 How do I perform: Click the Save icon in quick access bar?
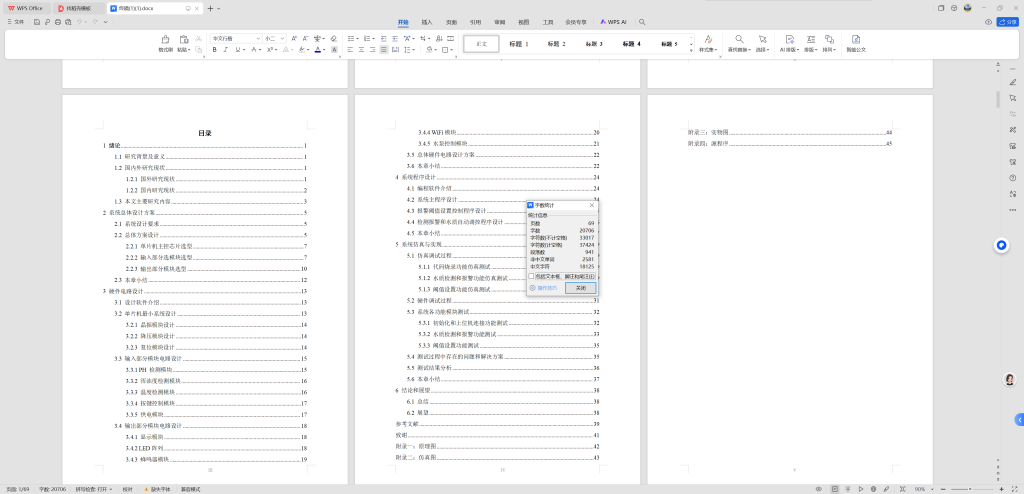tap(35, 21)
